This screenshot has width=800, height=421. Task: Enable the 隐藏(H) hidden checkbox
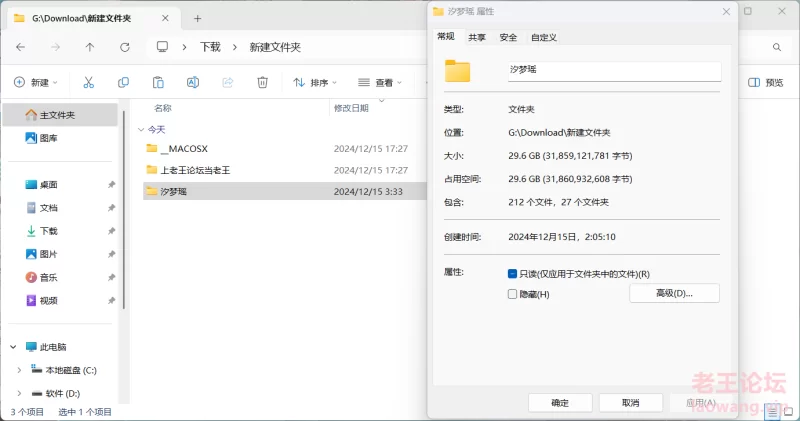pyautogui.click(x=512, y=294)
